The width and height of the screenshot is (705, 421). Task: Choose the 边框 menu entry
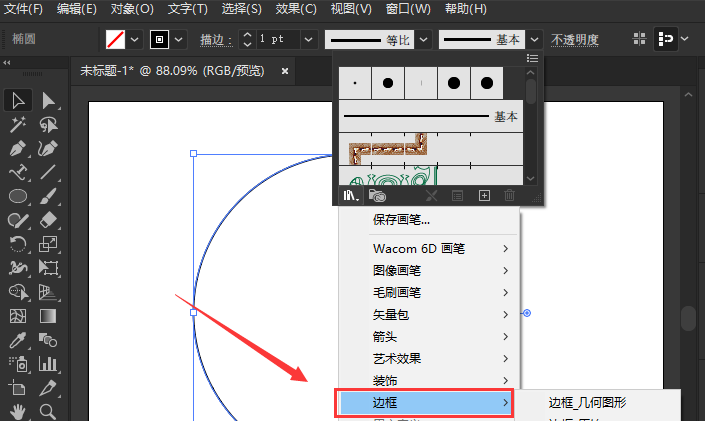tap(424, 403)
